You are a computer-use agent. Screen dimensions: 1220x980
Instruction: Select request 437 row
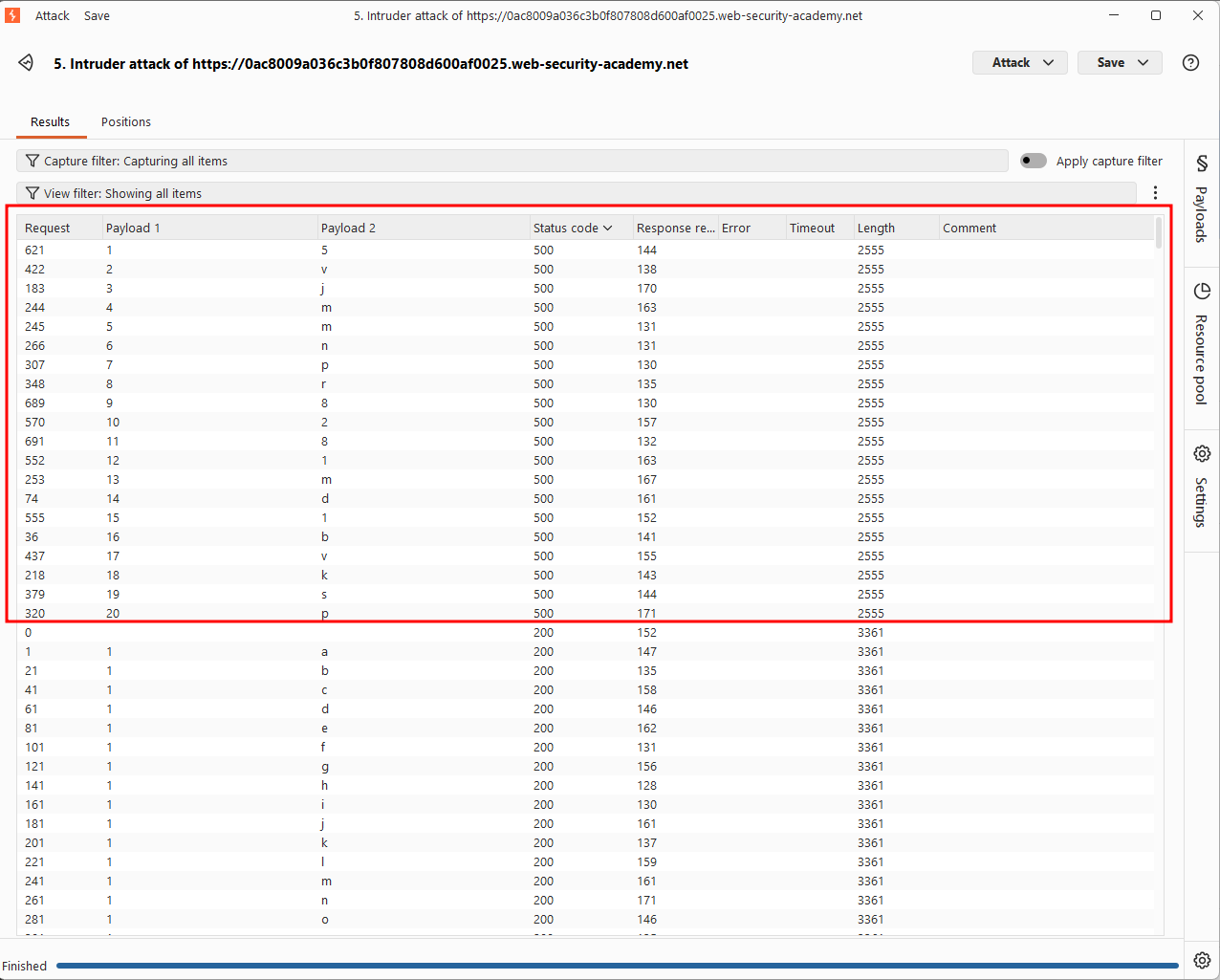coord(585,555)
